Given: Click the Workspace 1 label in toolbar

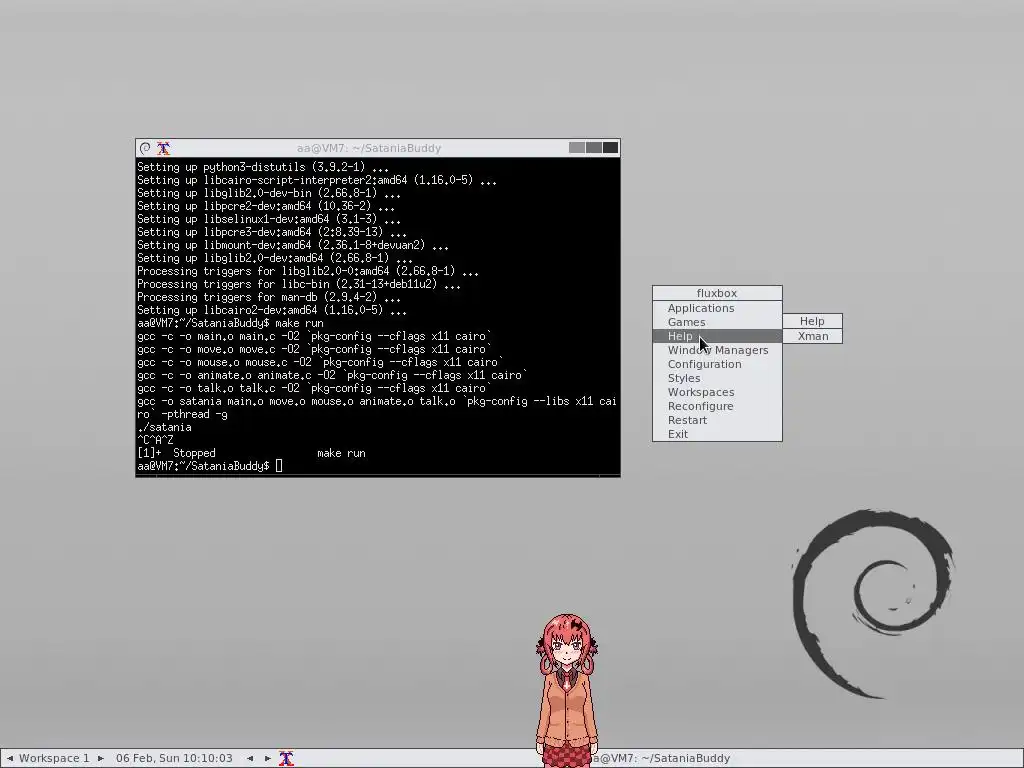Looking at the screenshot, I should [54, 758].
